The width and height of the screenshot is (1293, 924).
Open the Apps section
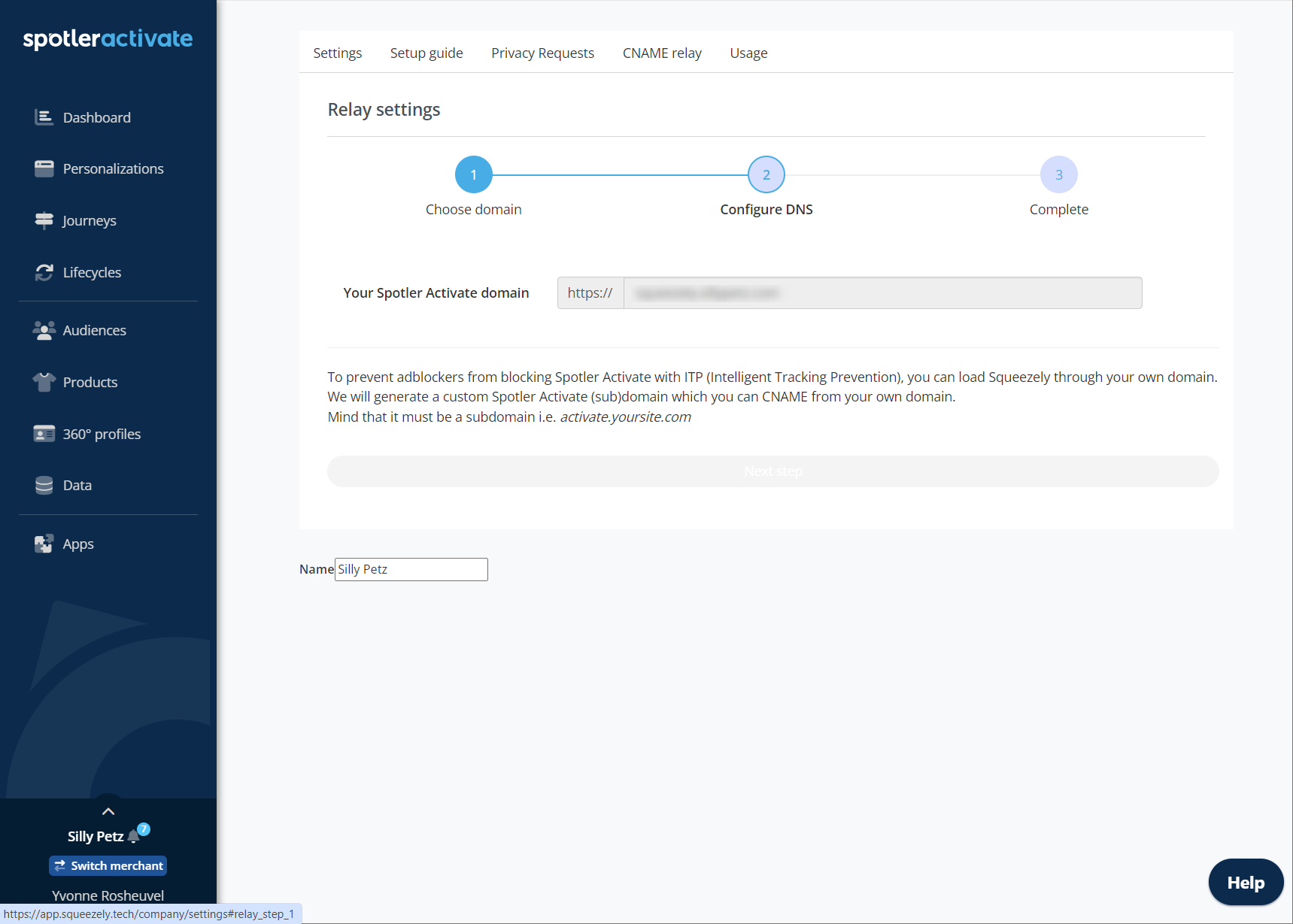click(78, 544)
